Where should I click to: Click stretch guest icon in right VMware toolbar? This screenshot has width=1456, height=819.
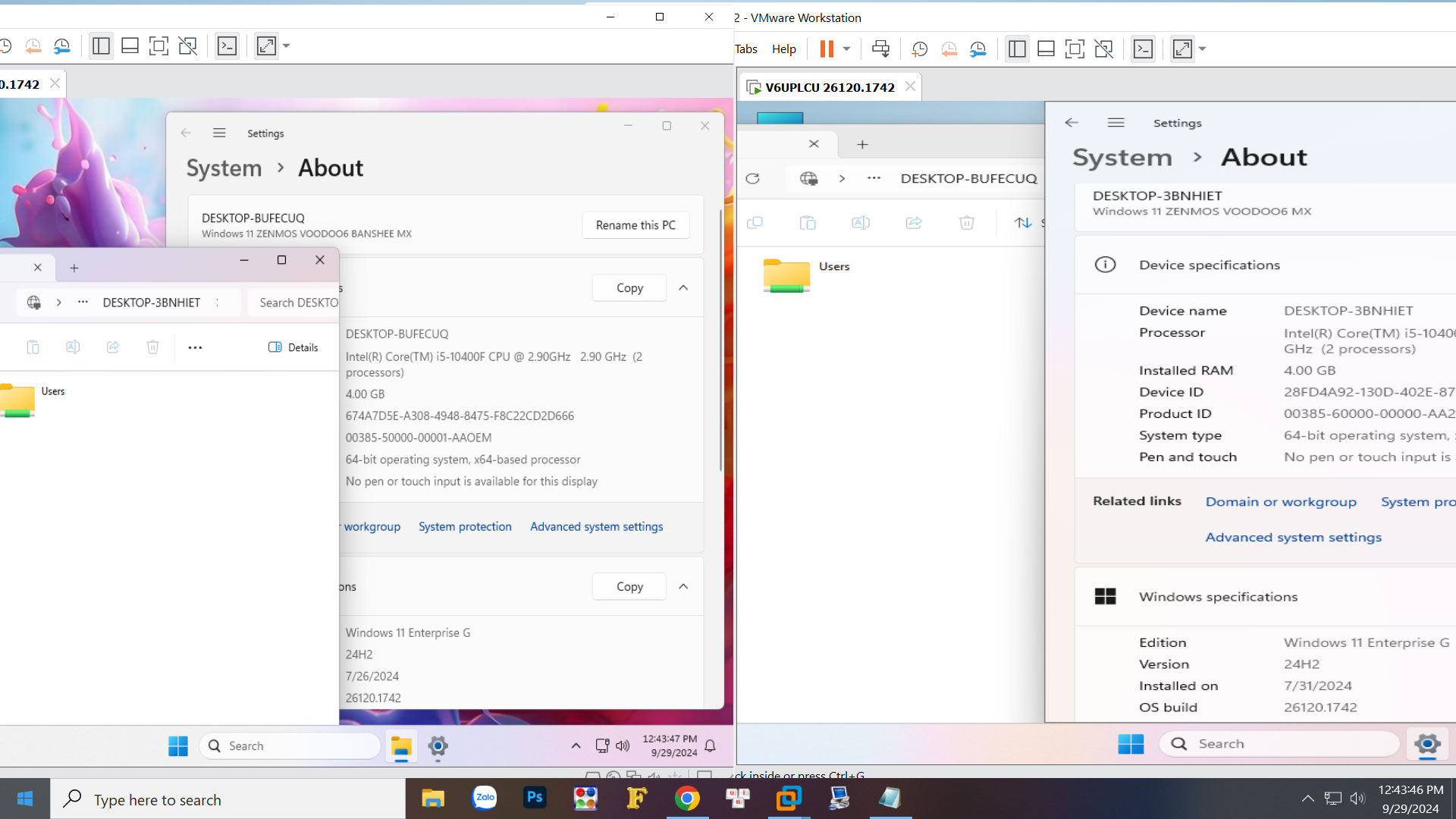[1182, 49]
